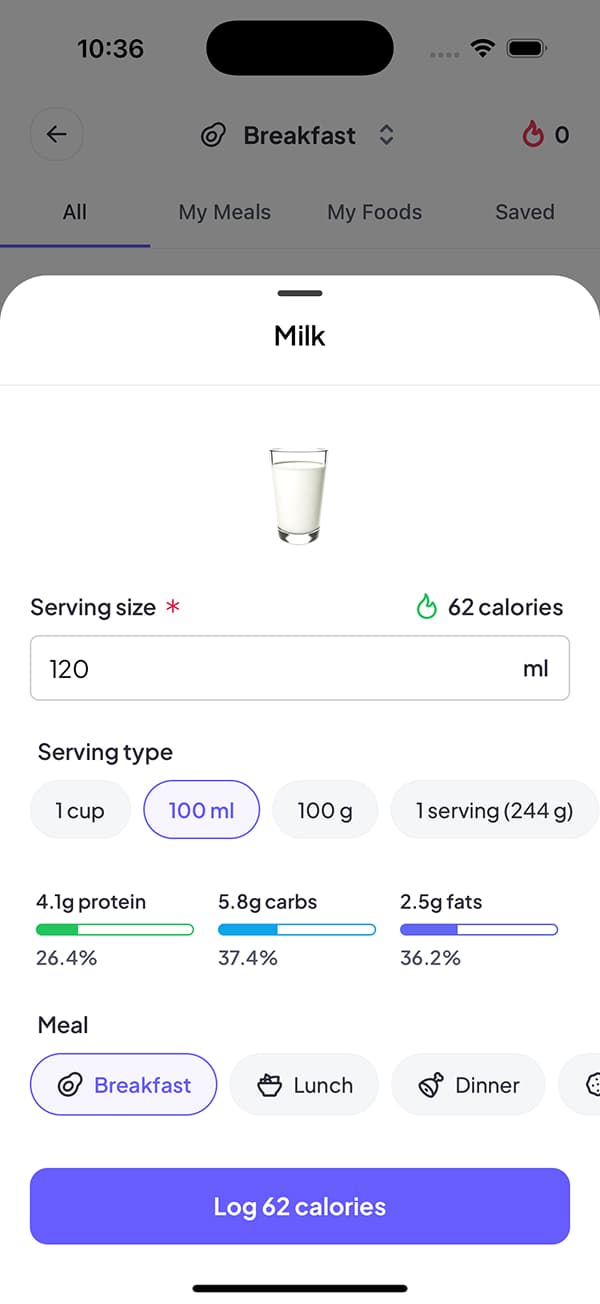
Task: Tap the drumstick icon on Dinner chip
Action: [x=432, y=1084]
